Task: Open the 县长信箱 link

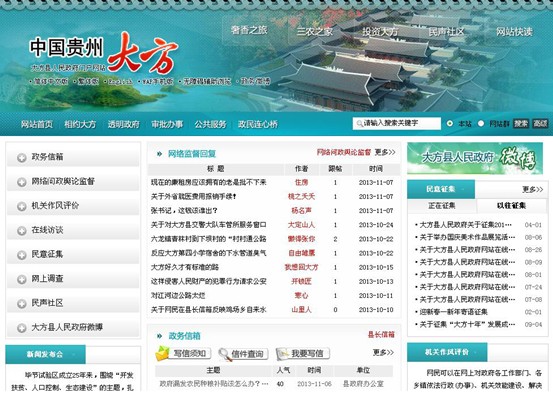Action: coord(381,335)
